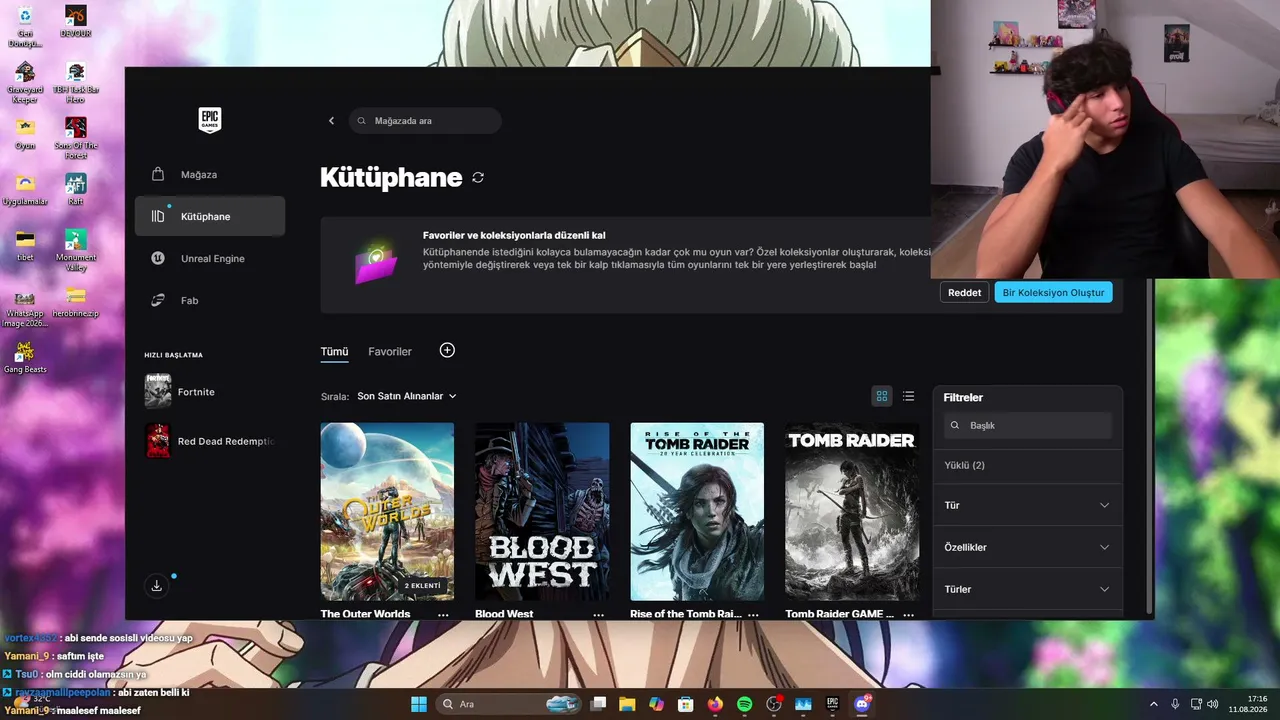1280x720 pixels.
Task: Open Fab in the sidebar
Action: (210, 300)
